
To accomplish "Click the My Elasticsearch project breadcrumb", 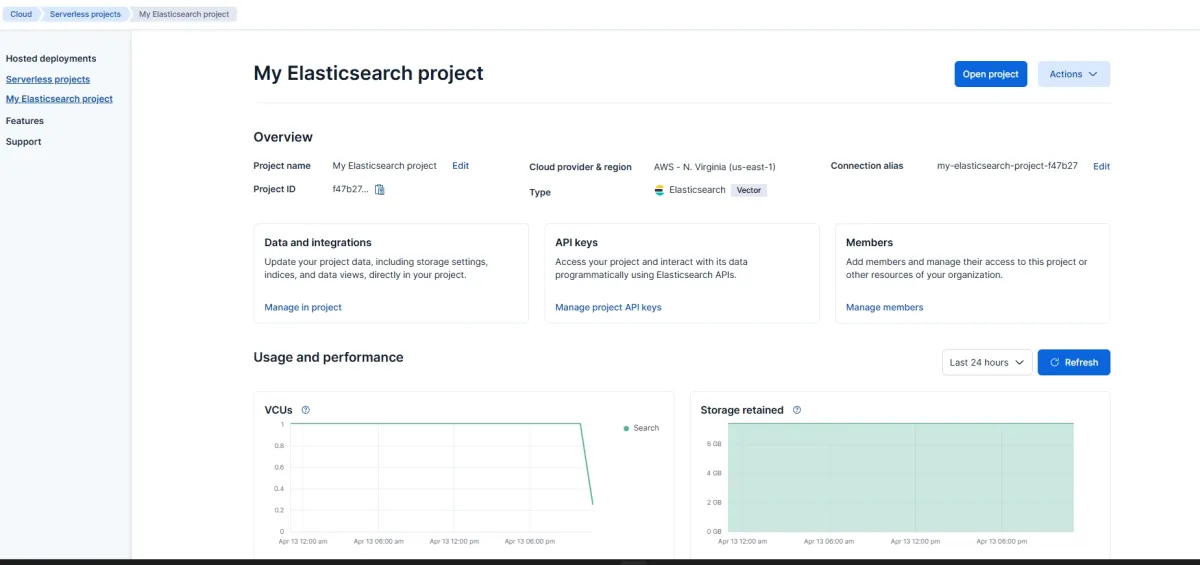I will (x=184, y=14).
